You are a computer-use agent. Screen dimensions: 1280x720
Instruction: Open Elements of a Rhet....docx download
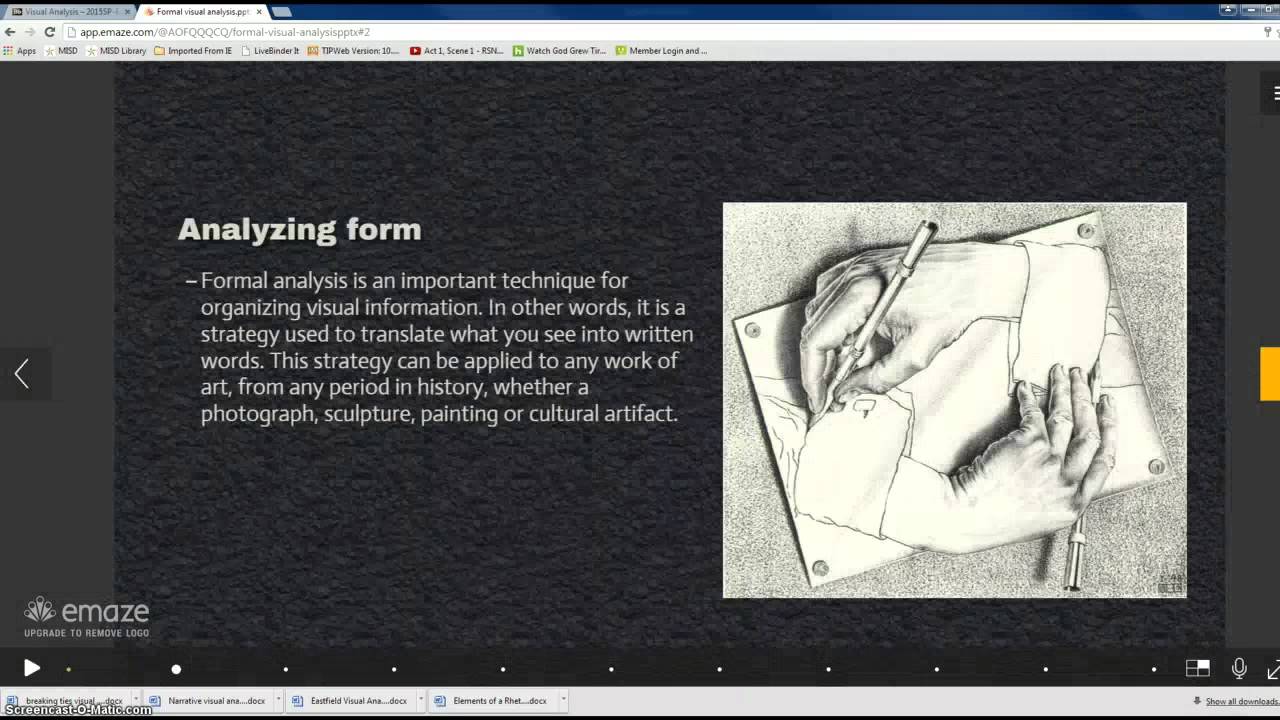pos(492,701)
